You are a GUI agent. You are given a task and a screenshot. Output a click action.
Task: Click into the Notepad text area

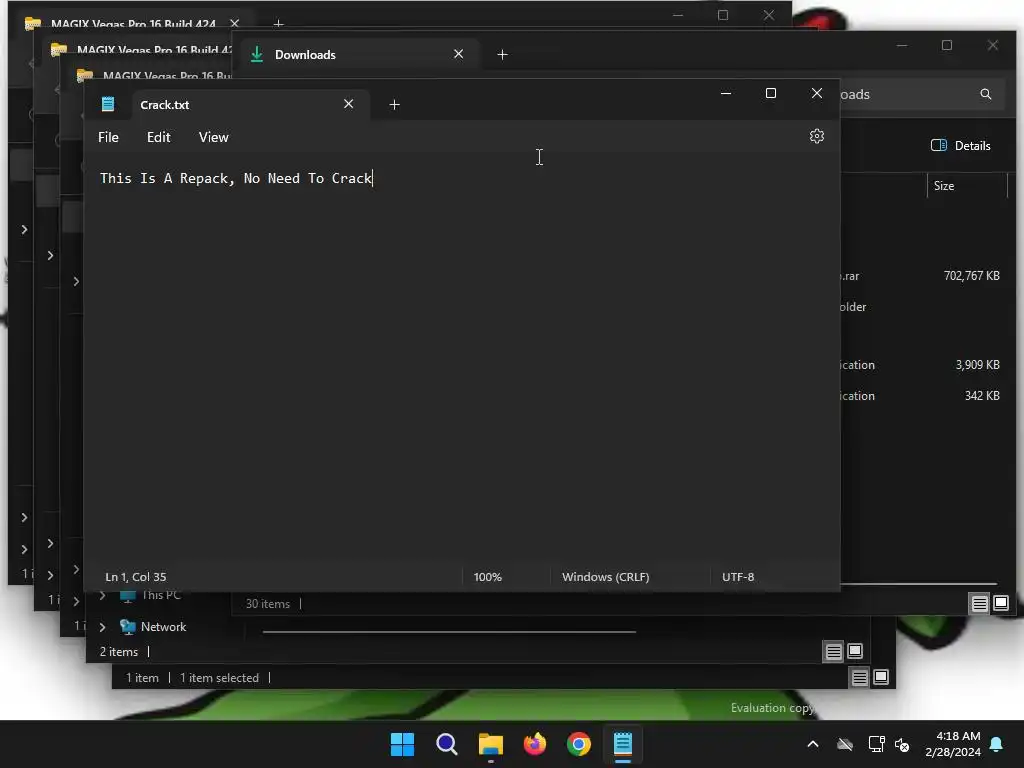[461, 359]
